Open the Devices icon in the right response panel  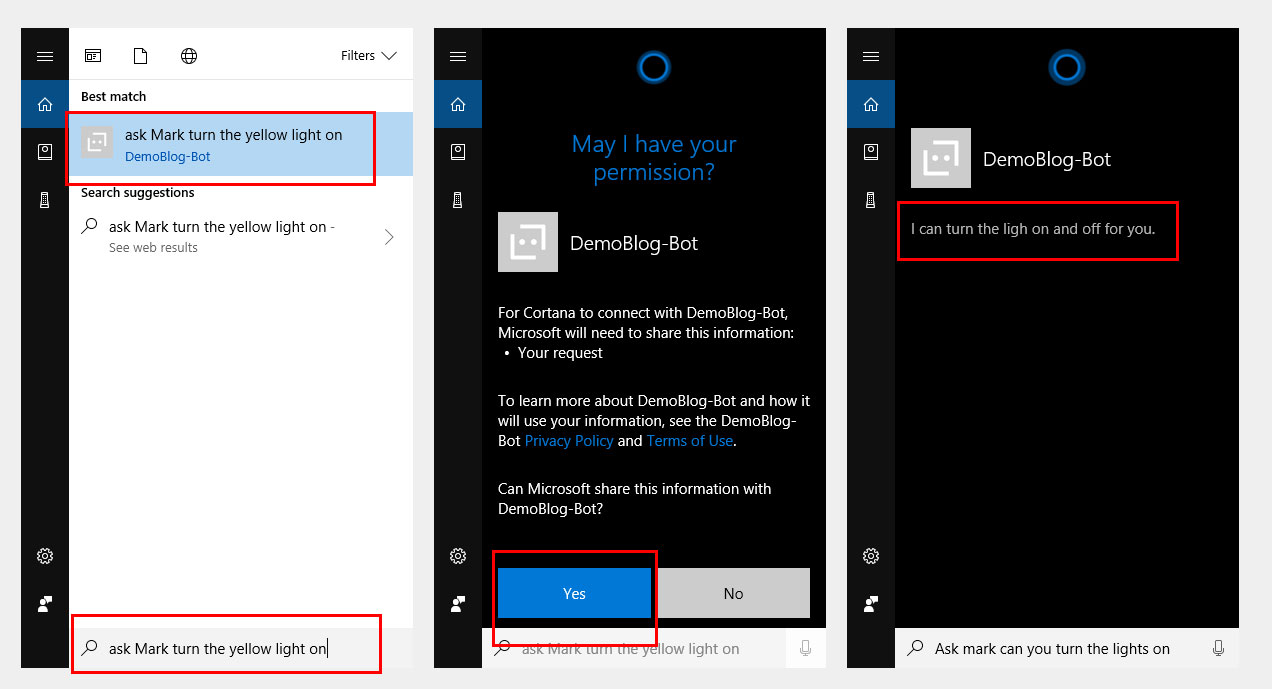pos(871,200)
